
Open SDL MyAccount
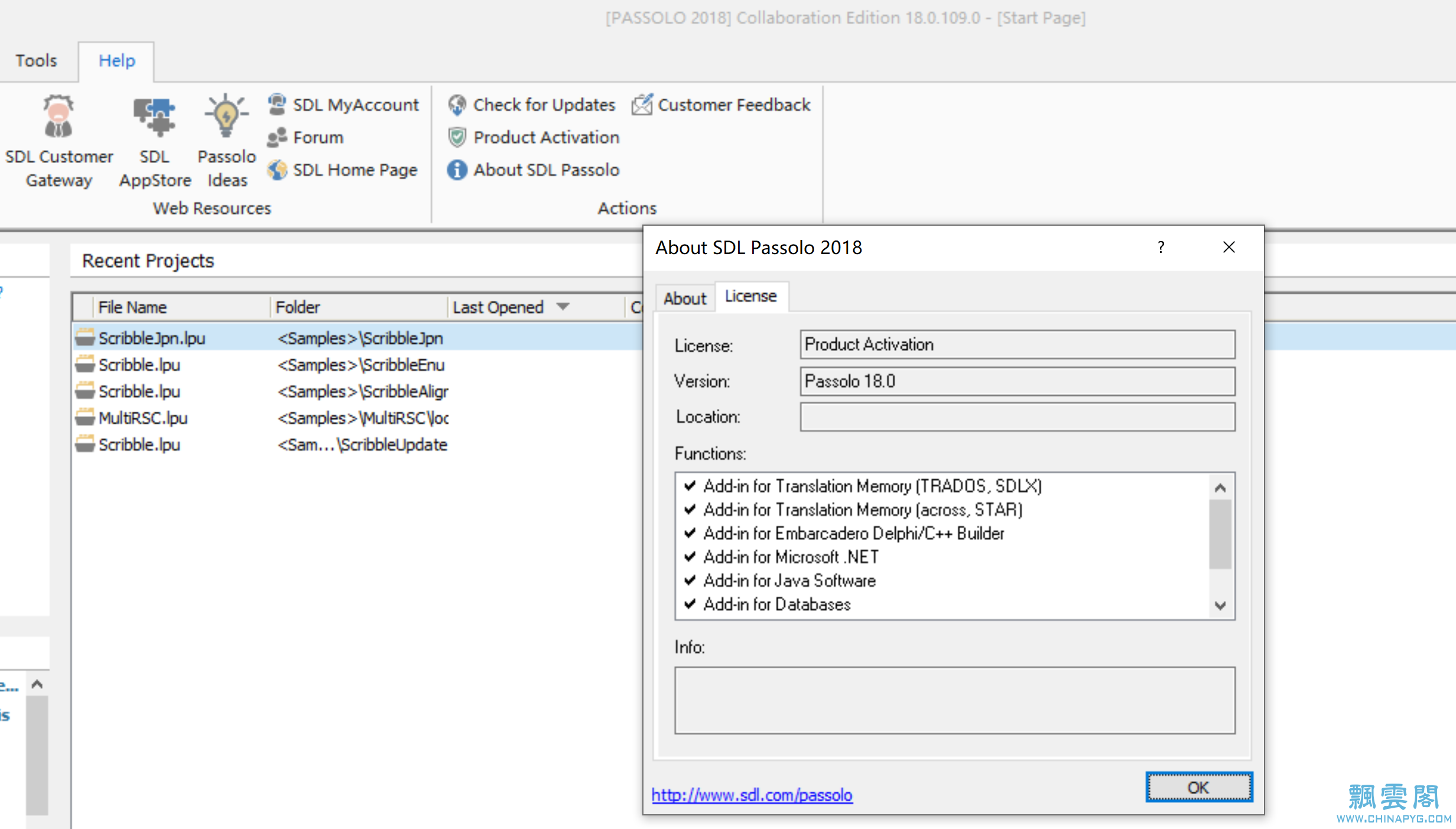[x=343, y=105]
